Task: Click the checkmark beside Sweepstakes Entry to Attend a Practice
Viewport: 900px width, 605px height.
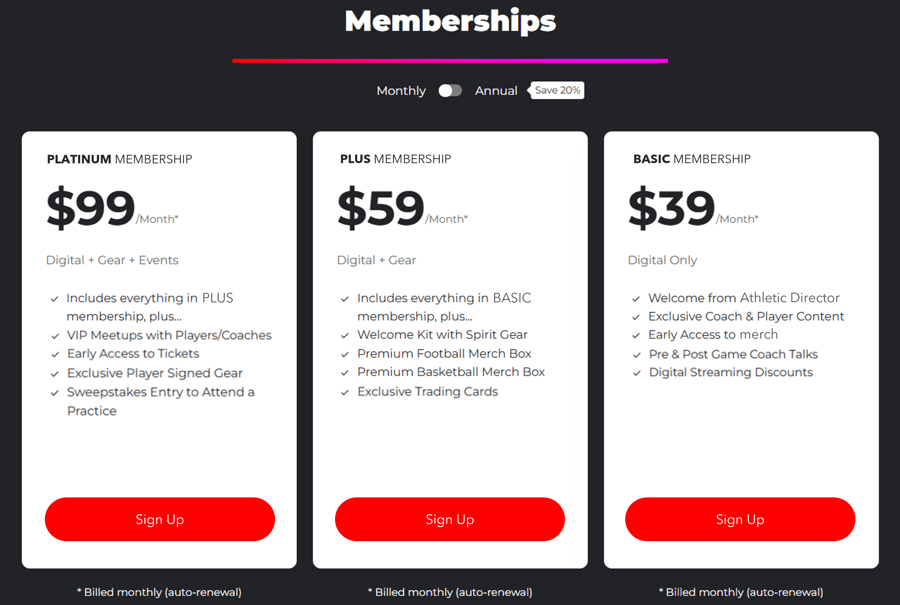Action: (53, 391)
